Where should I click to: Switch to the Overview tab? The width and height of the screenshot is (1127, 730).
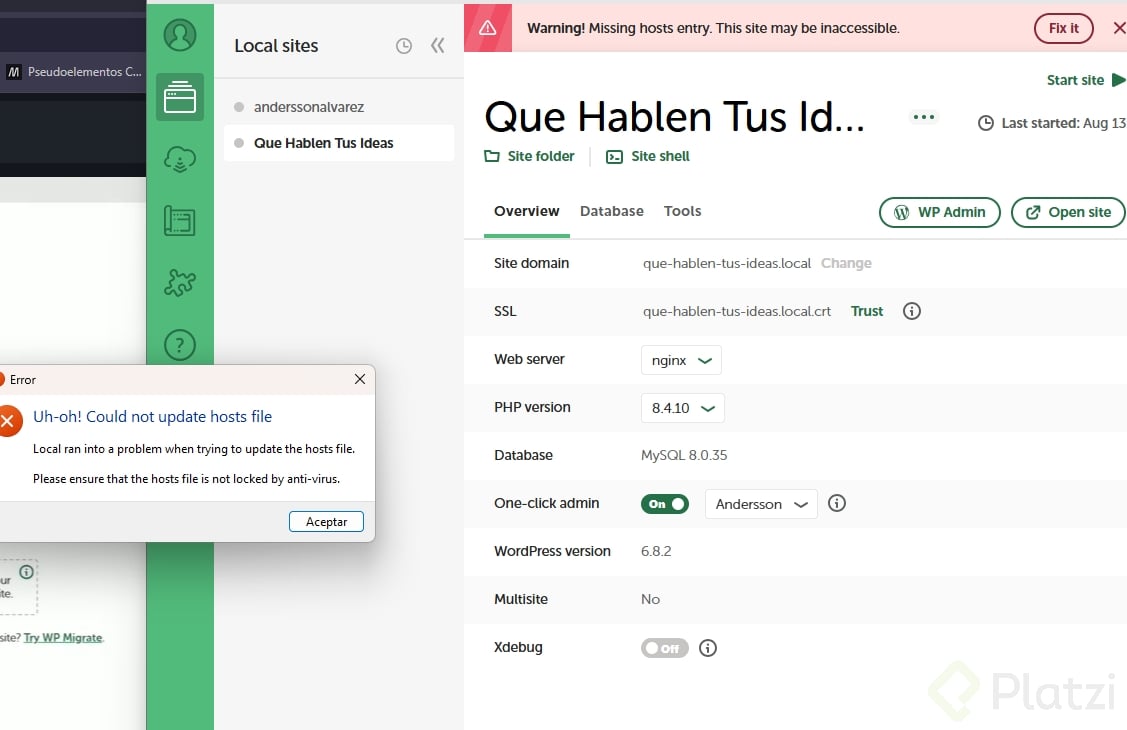tap(526, 211)
